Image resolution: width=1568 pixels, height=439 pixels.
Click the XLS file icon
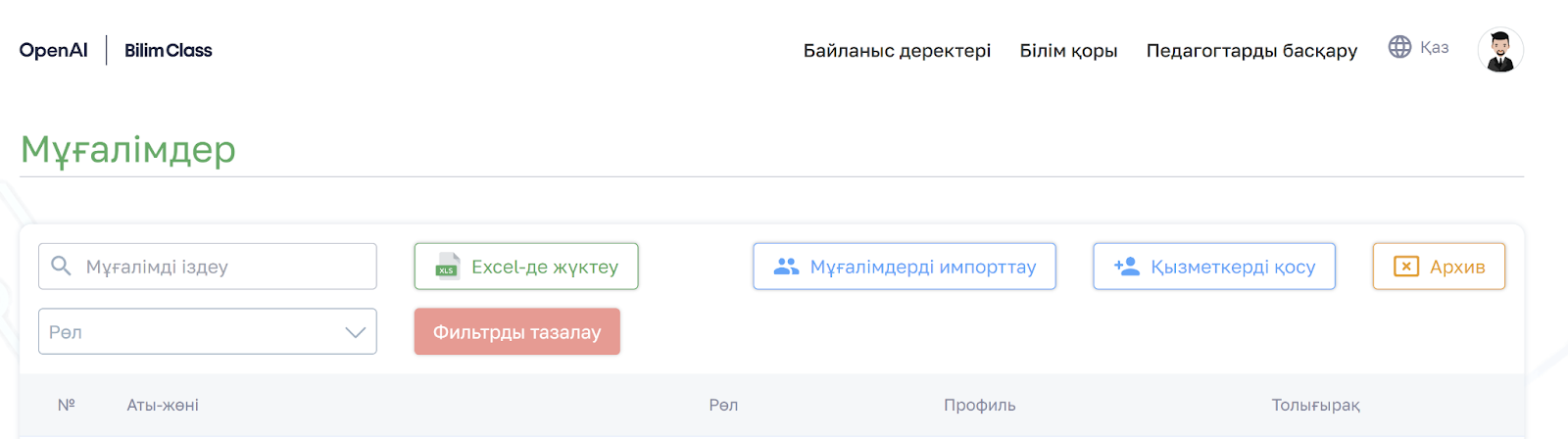pyautogui.click(x=447, y=267)
